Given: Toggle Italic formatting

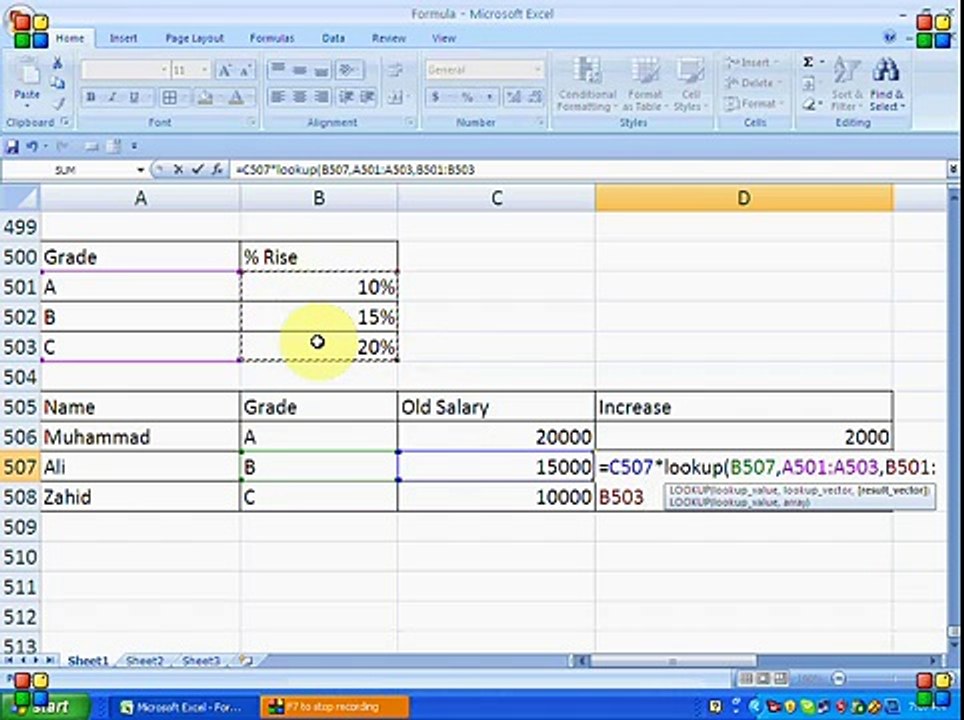Looking at the screenshot, I should click(112, 97).
